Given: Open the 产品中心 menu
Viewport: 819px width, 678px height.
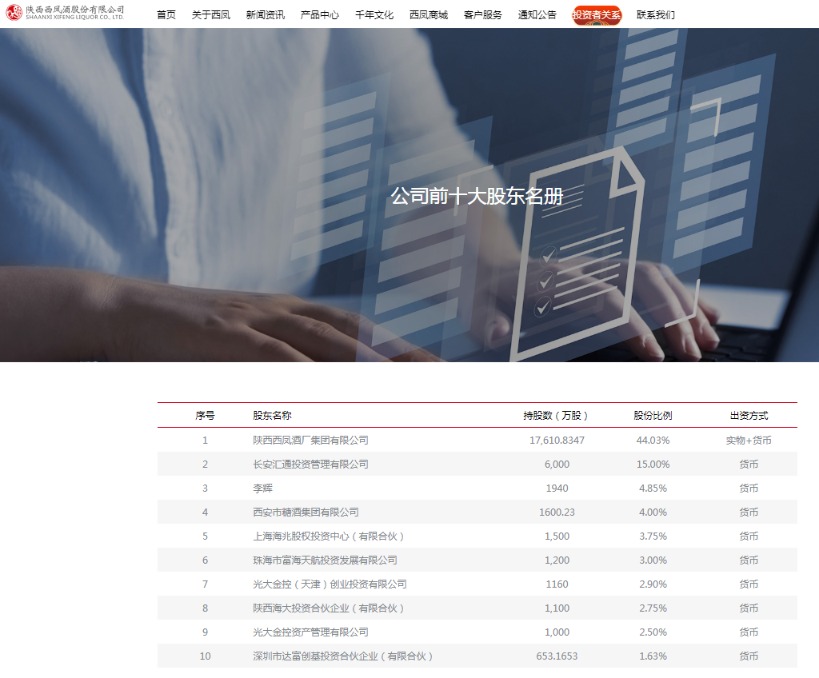Looking at the screenshot, I should tap(320, 15).
